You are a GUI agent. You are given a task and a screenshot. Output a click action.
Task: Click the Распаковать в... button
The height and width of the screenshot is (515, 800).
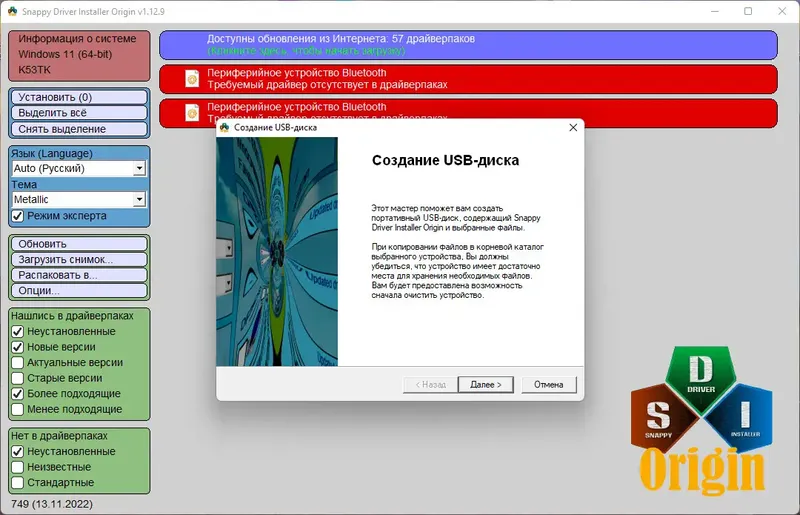(79, 275)
